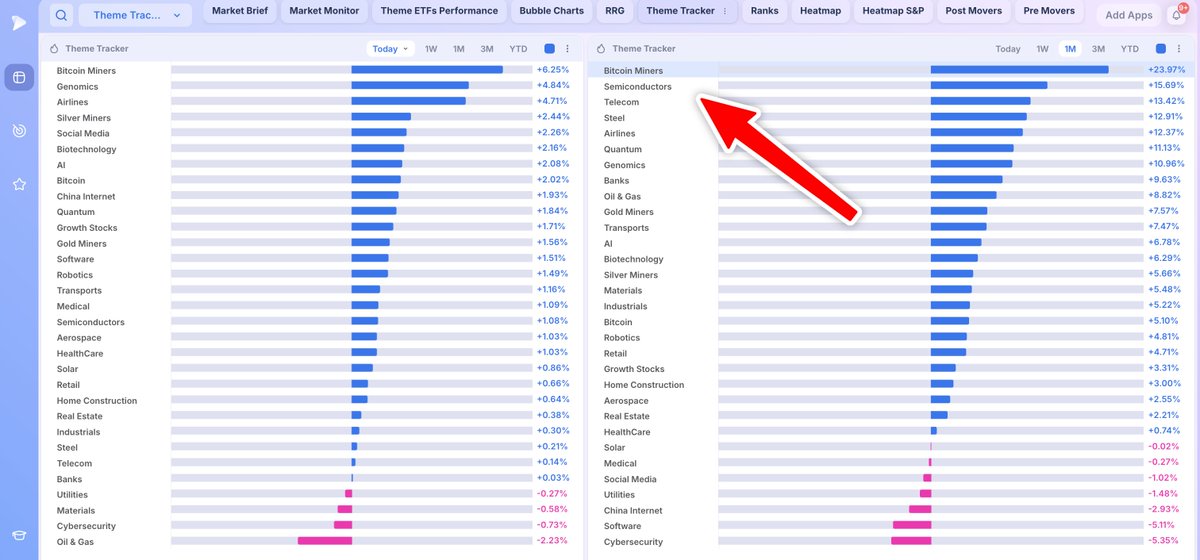1200x560 pixels.
Task: Open three-dot menu on Theme Tracker tab
Action: (724, 11)
